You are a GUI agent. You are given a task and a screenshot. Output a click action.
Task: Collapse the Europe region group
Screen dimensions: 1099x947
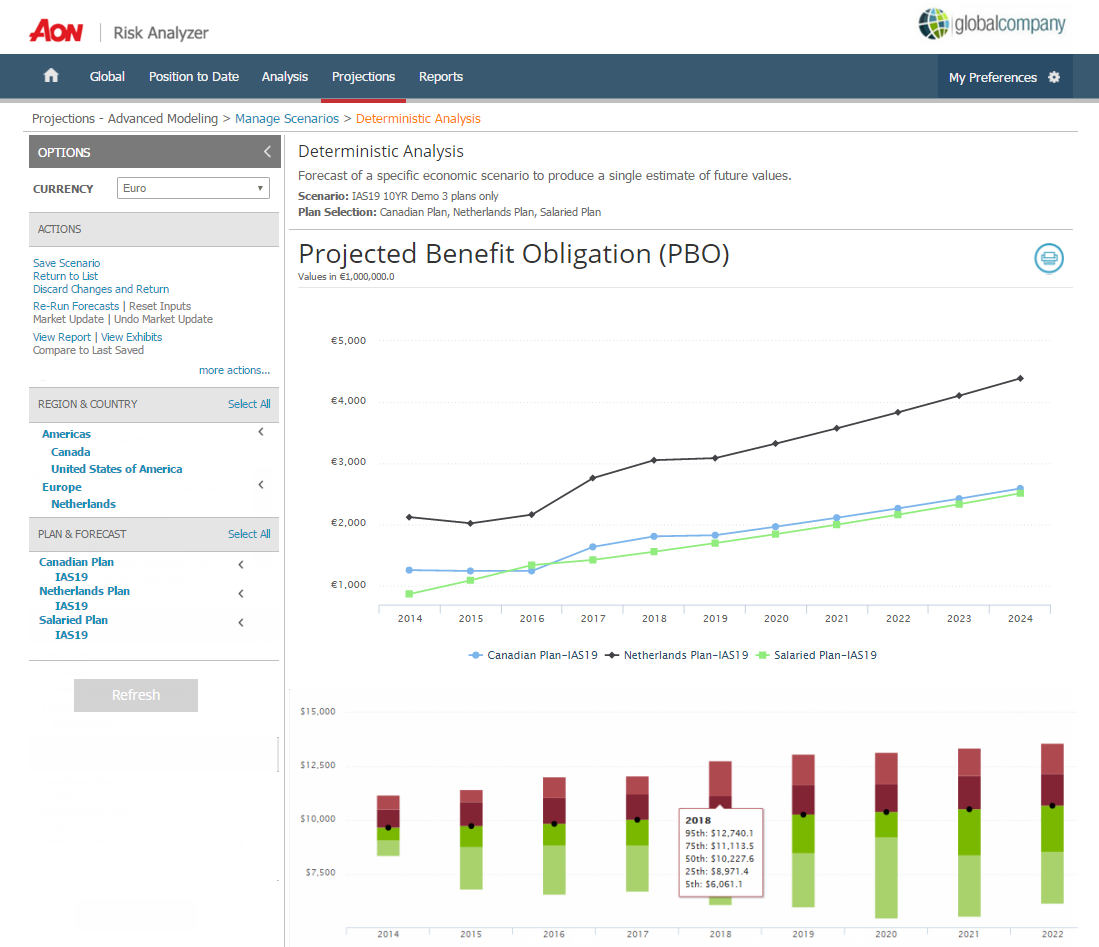[x=261, y=485]
